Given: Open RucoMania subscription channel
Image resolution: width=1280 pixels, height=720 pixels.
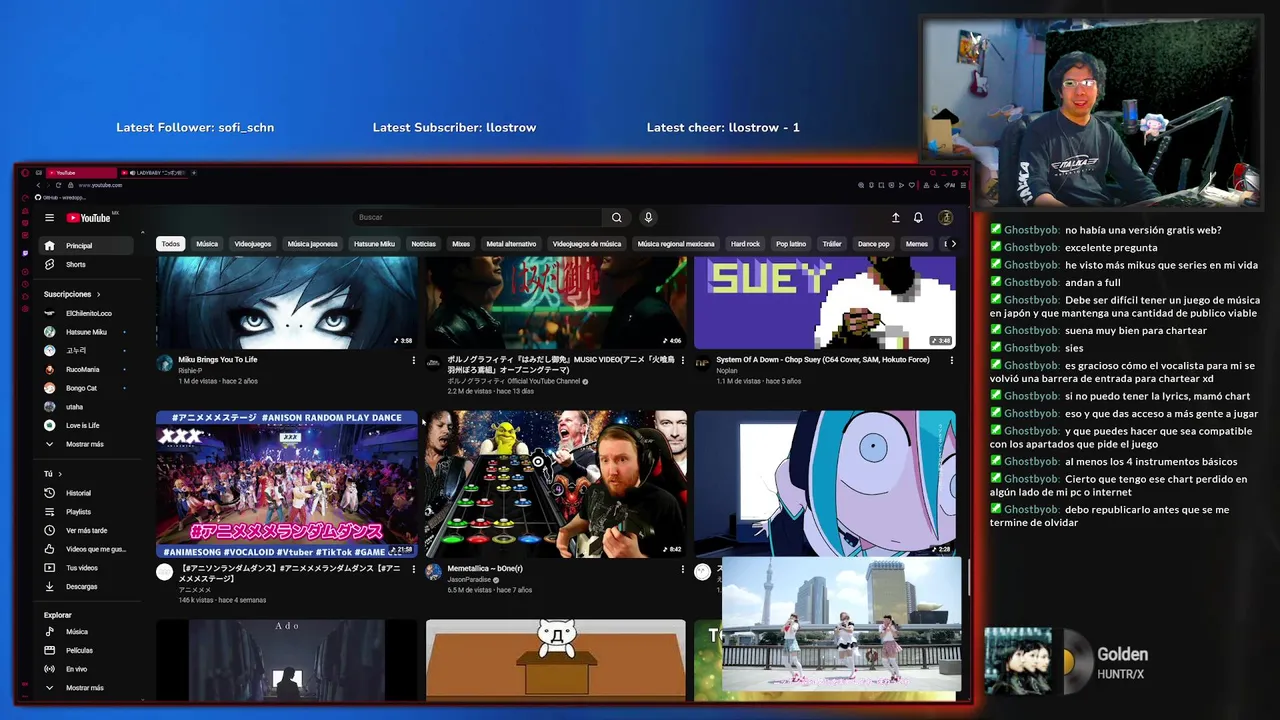Looking at the screenshot, I should (86, 369).
